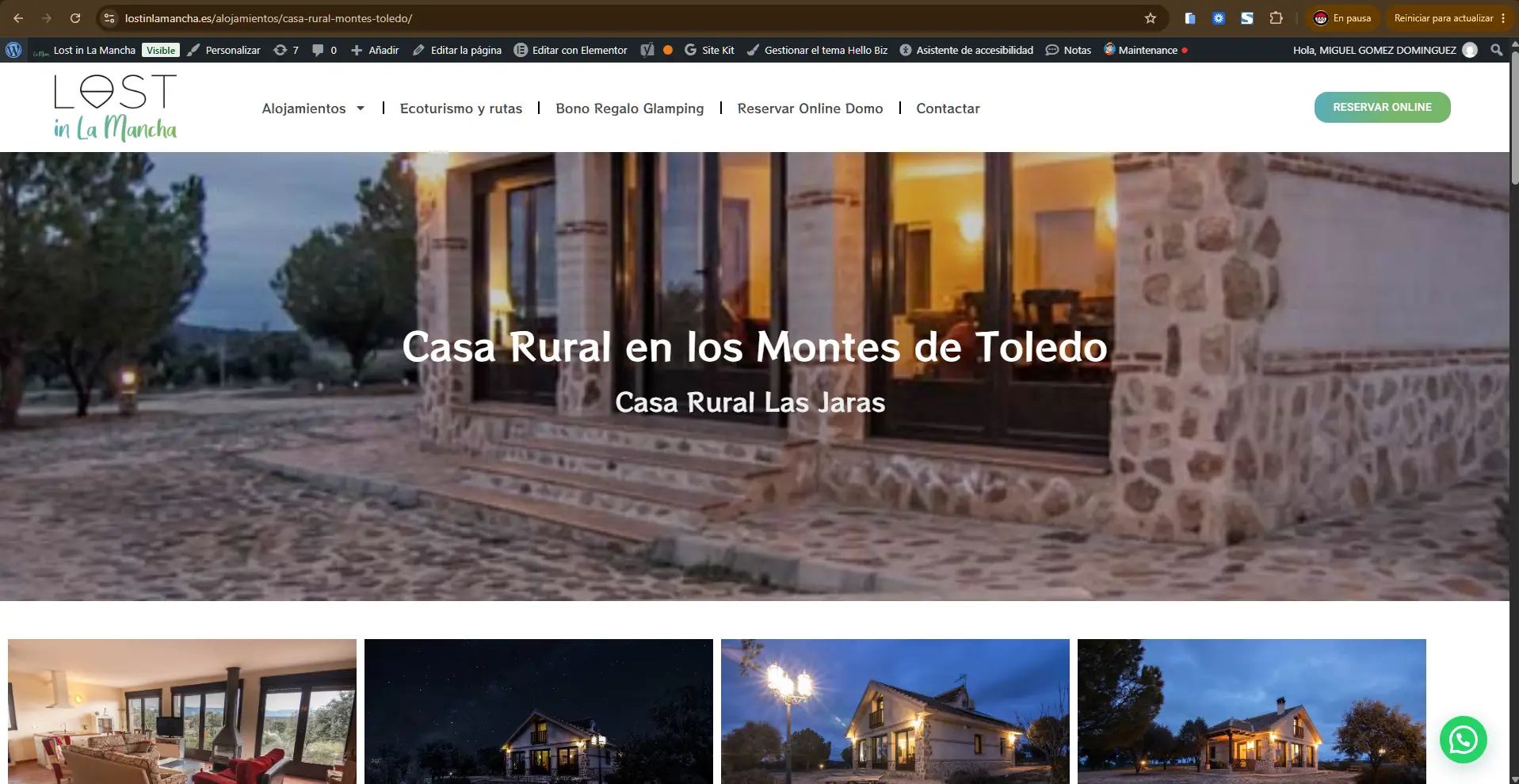Click the browser back arrow
1519x784 pixels.
[18, 18]
